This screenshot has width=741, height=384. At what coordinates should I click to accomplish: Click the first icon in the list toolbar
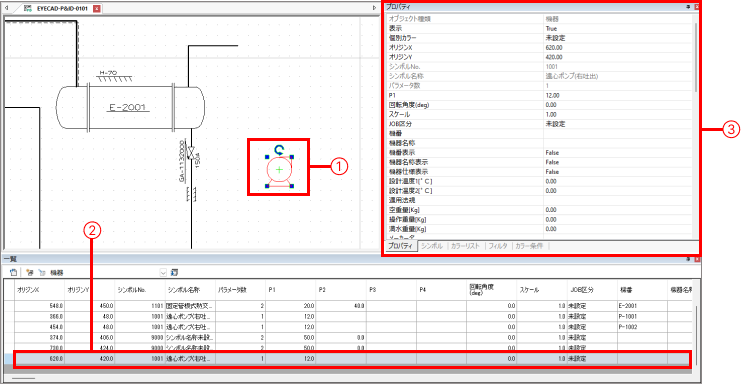[13, 273]
